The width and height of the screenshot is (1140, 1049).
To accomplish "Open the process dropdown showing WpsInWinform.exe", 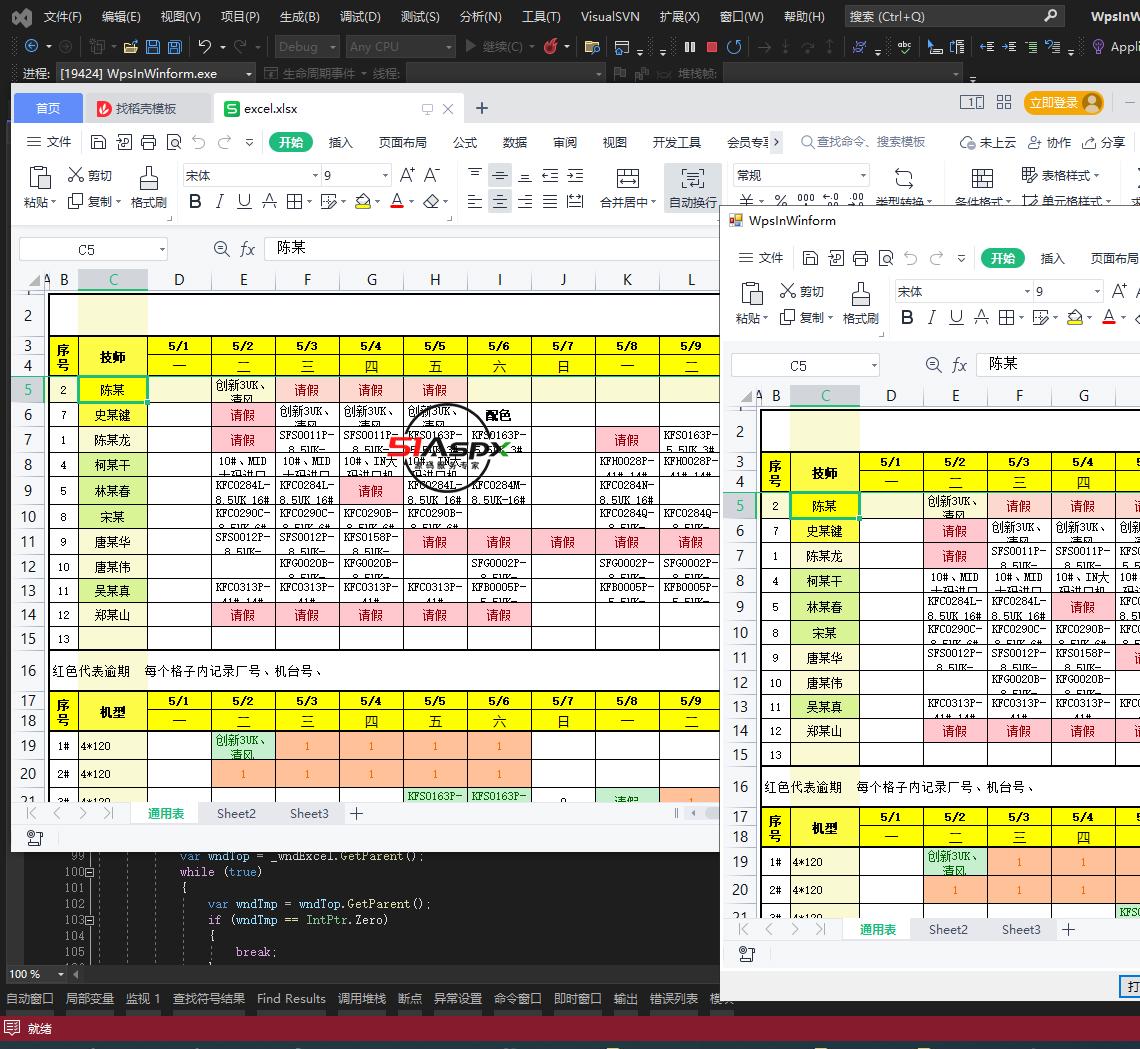I will (156, 73).
